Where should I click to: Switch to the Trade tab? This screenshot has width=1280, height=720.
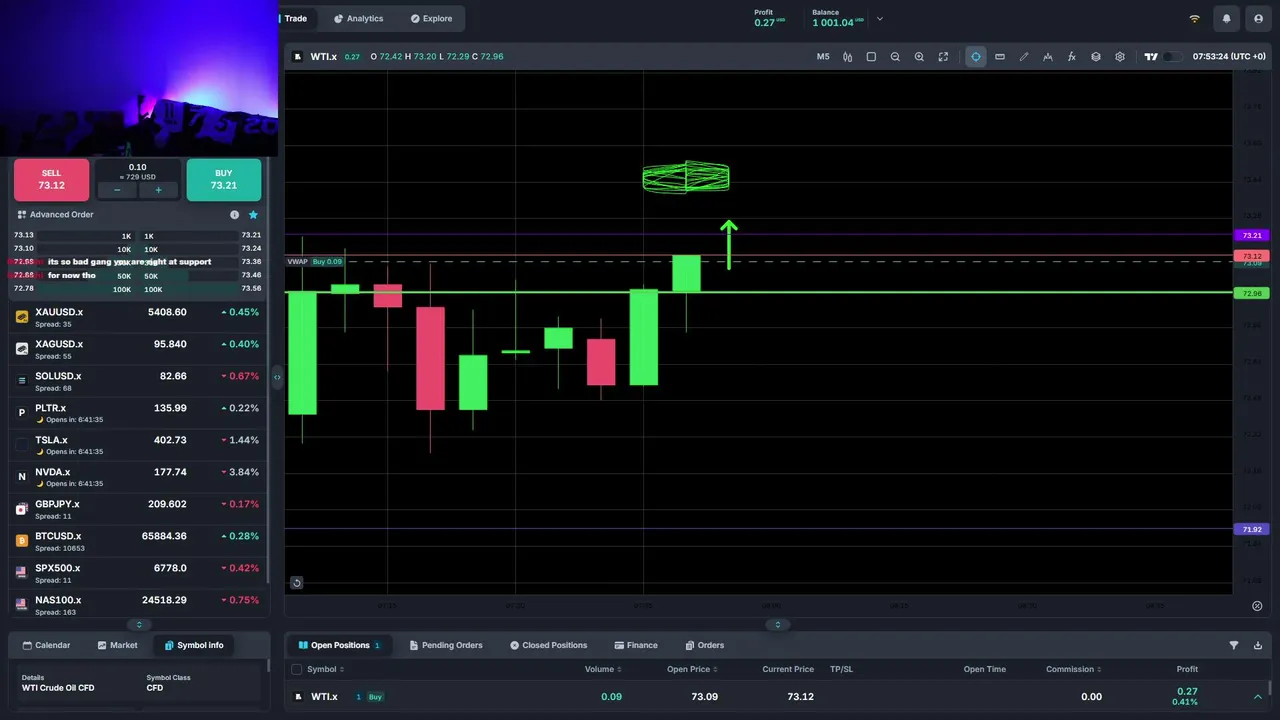pos(296,19)
